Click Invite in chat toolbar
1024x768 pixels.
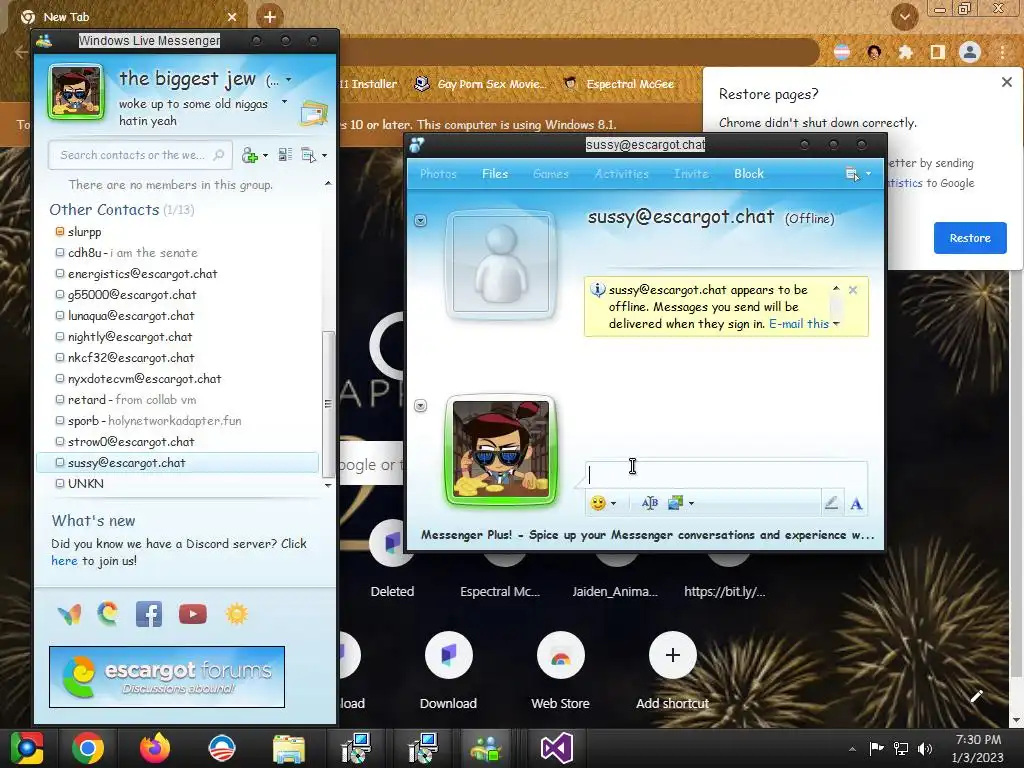pyautogui.click(x=691, y=174)
